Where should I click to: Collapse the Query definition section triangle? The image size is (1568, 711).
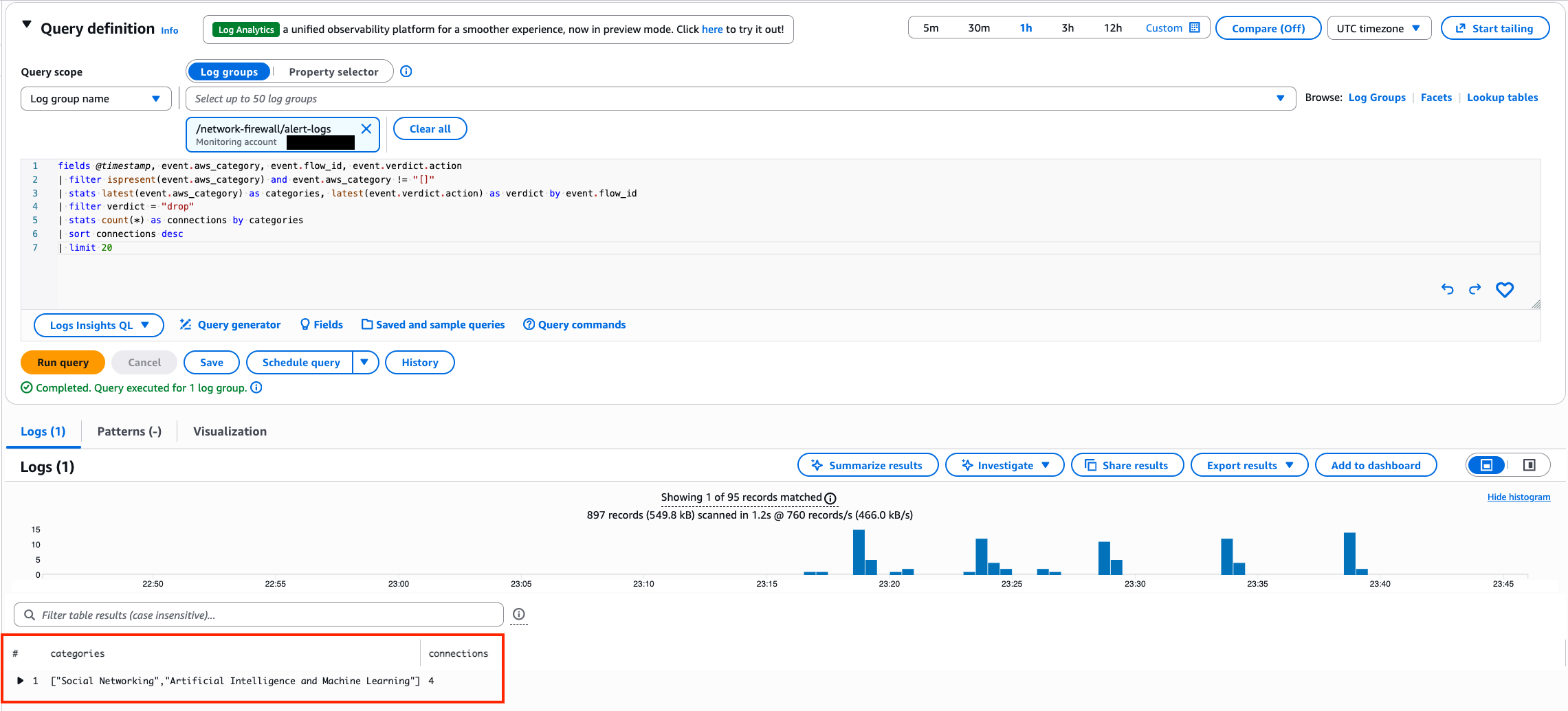tap(27, 25)
